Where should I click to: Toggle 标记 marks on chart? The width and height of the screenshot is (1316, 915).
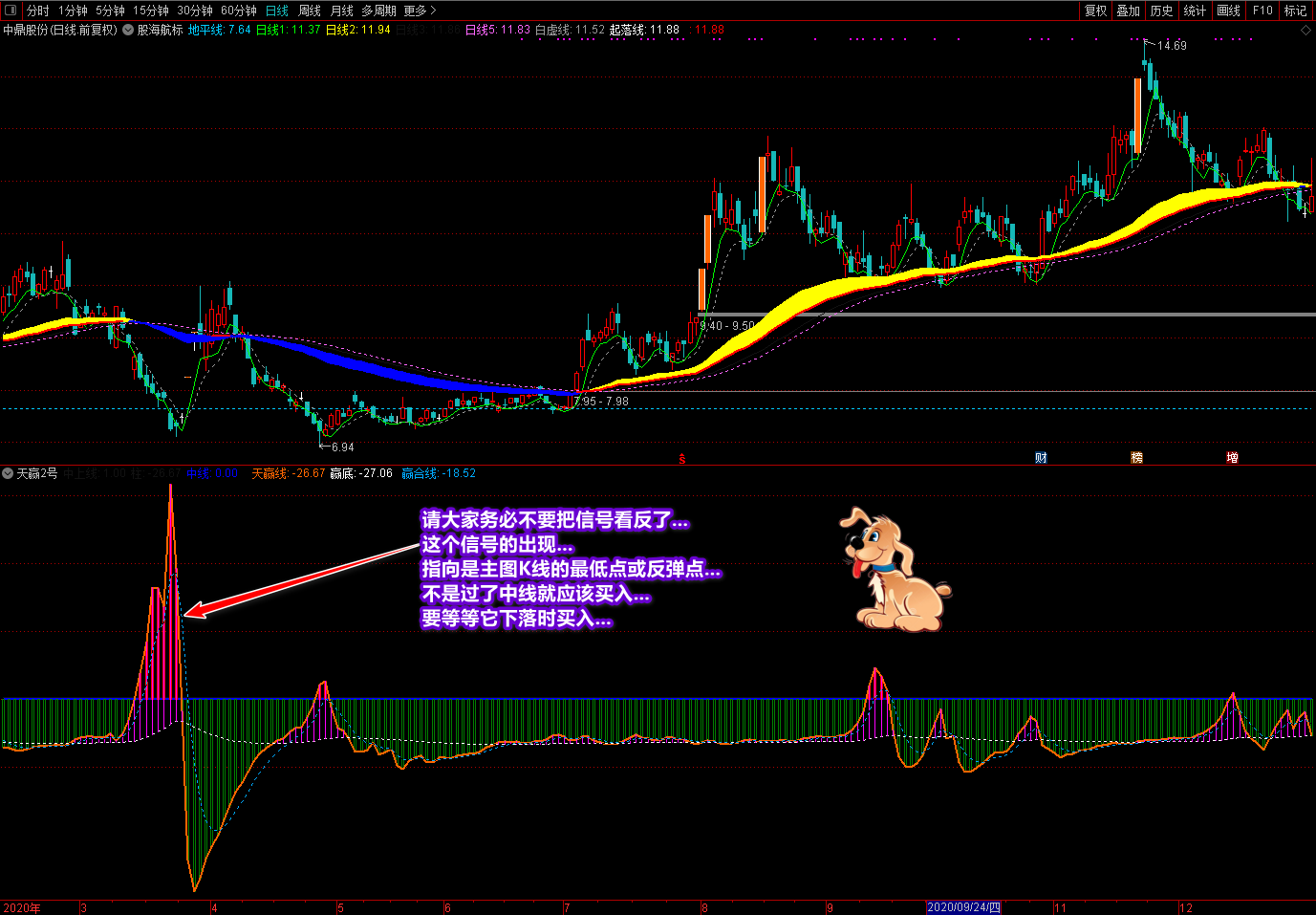1295,11
